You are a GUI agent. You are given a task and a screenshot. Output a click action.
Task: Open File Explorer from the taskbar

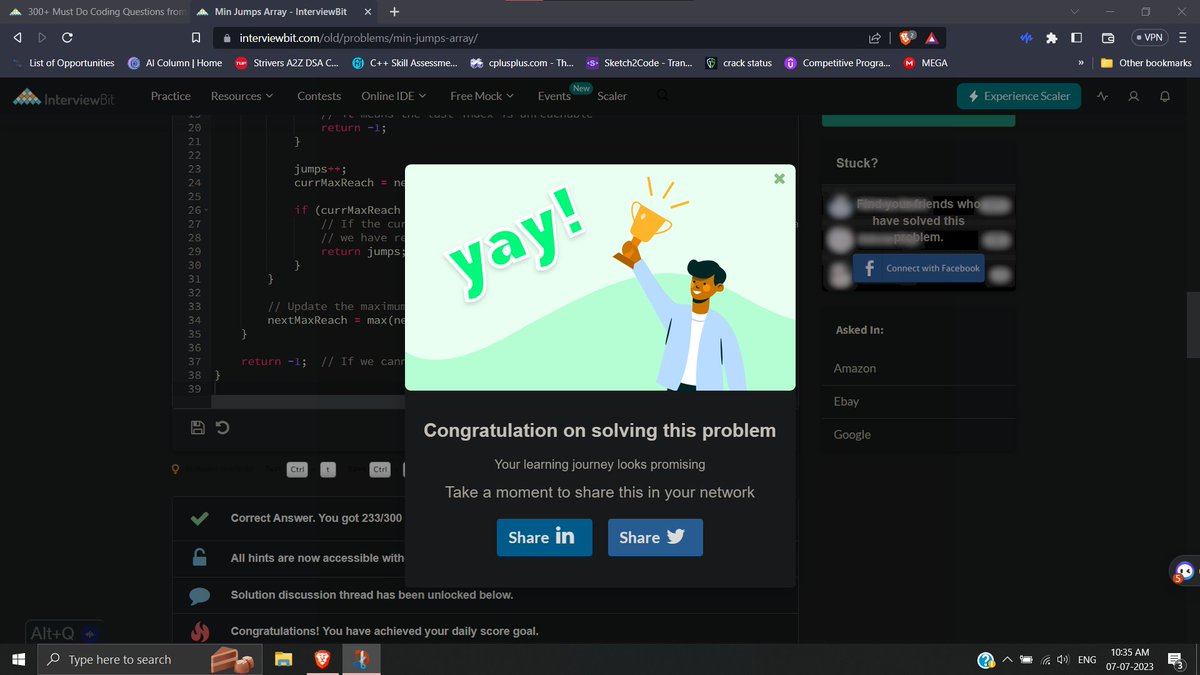(x=284, y=659)
